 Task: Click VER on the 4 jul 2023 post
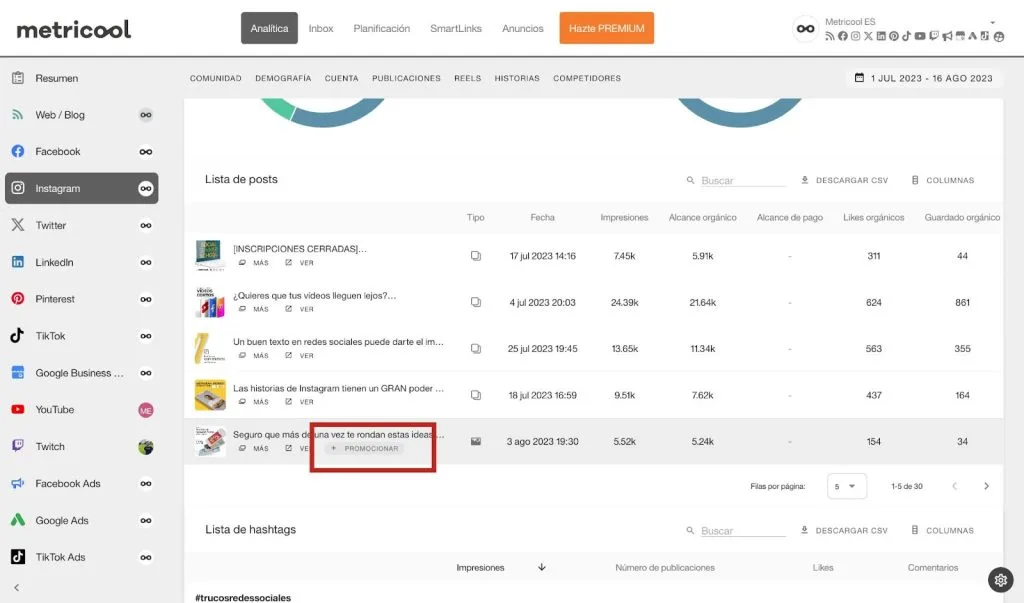click(299, 309)
